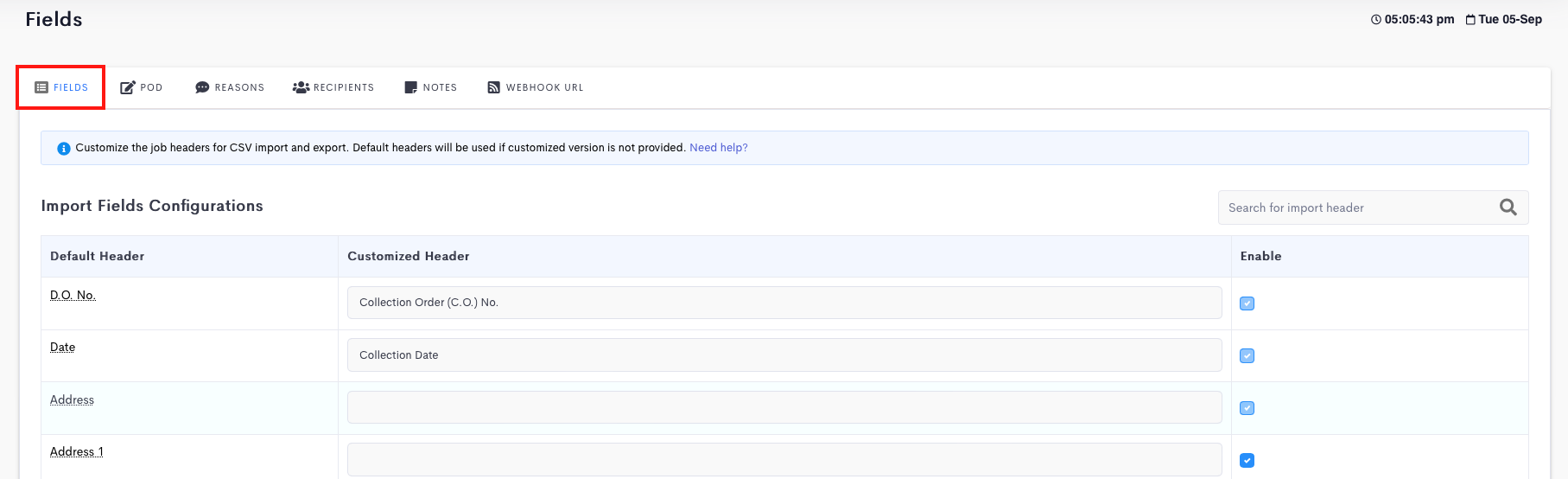Click the Fields tab table icon
Screen dimensions: 1568x479
point(41,87)
